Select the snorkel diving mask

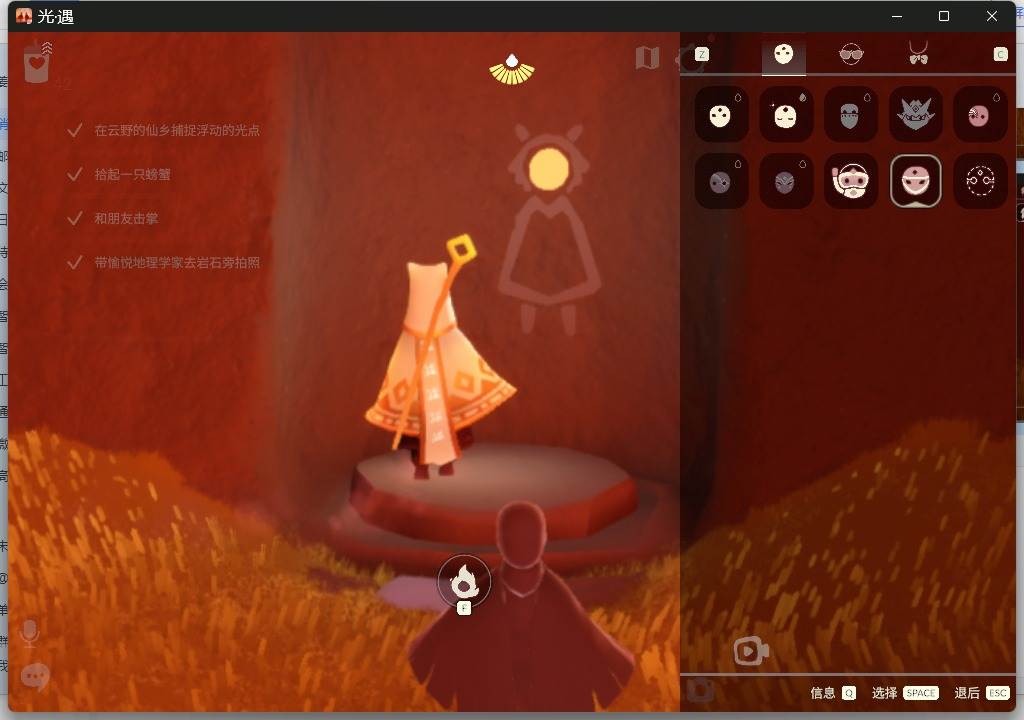point(850,181)
